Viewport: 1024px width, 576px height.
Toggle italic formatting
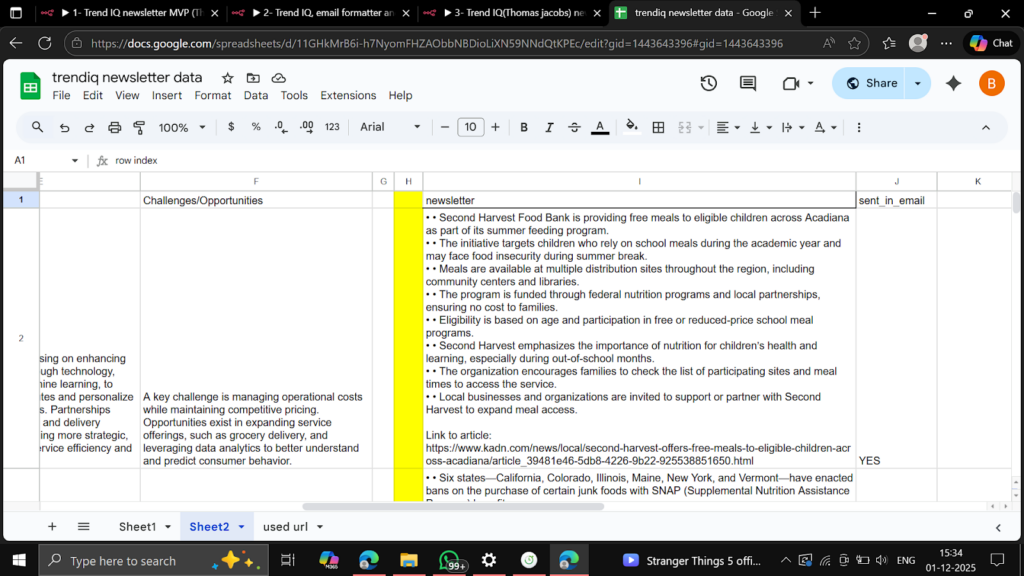(548, 127)
